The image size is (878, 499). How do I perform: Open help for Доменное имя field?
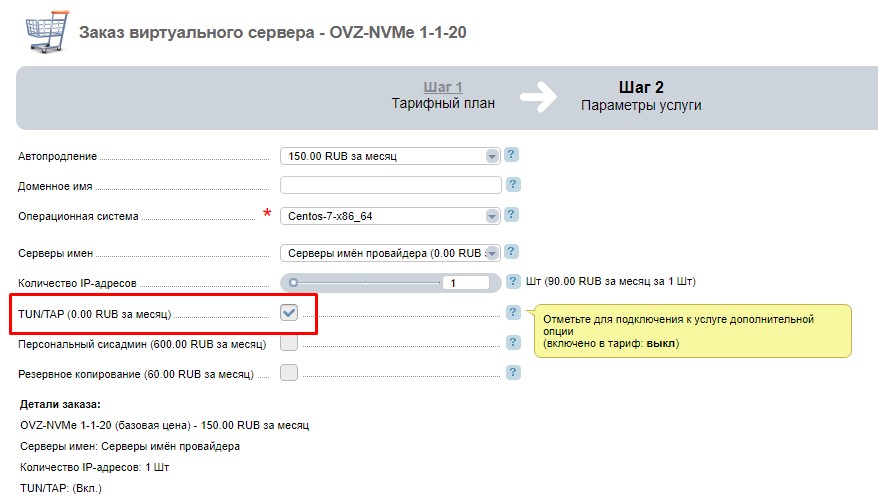[513, 184]
